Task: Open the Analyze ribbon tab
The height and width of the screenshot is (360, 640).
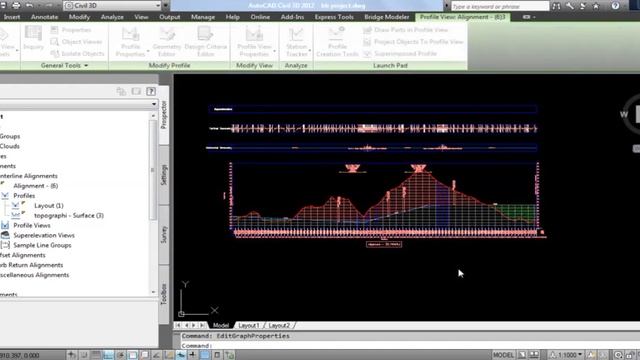Action: [x=112, y=17]
